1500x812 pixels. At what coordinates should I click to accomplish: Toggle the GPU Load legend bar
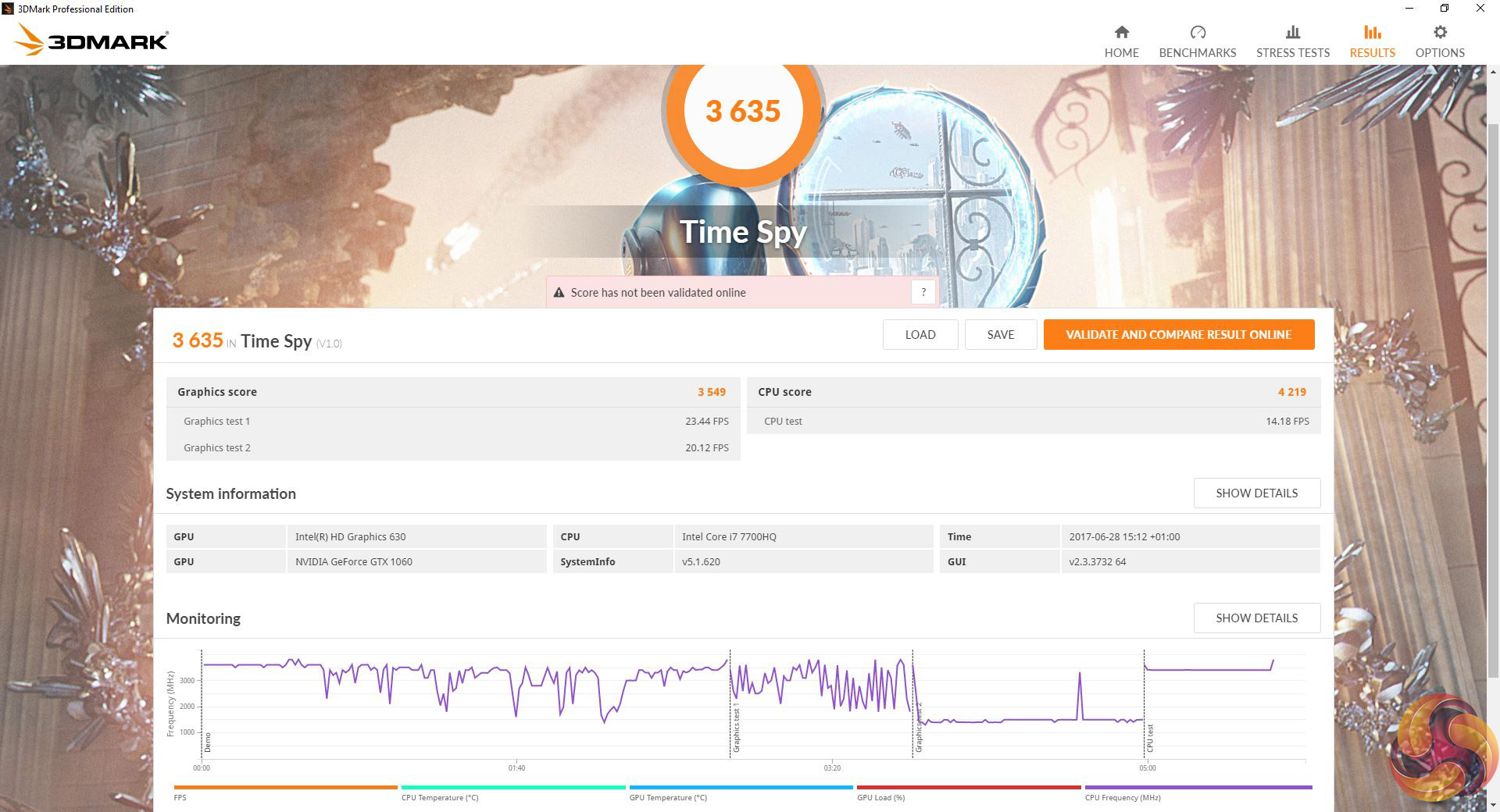click(x=969, y=787)
